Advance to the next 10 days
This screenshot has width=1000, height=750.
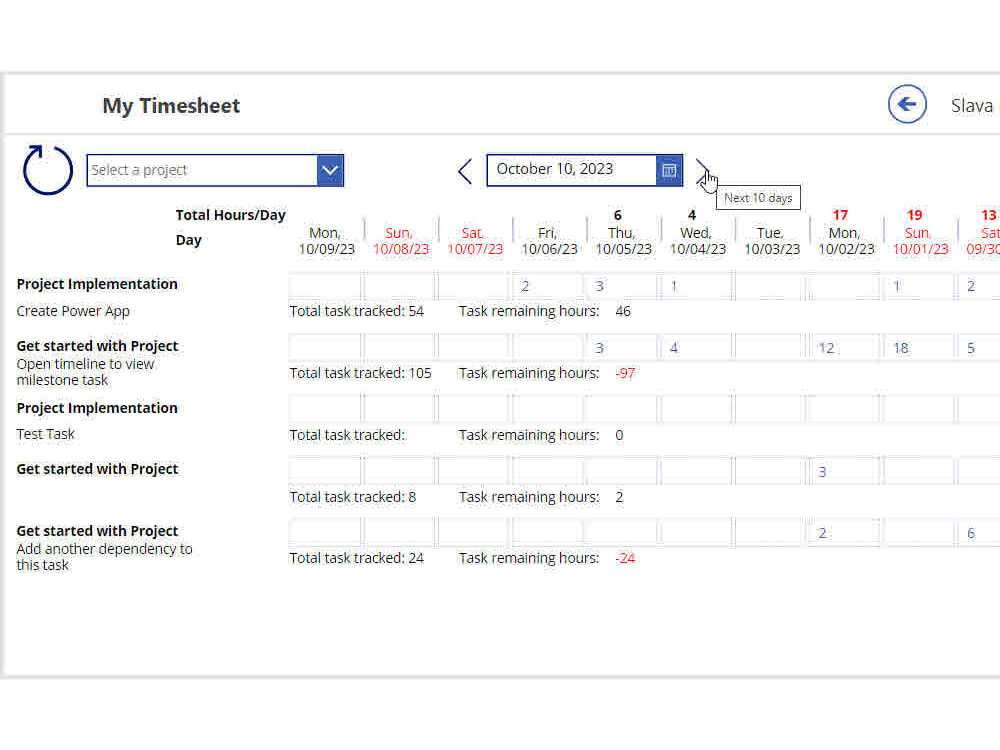[703, 171]
